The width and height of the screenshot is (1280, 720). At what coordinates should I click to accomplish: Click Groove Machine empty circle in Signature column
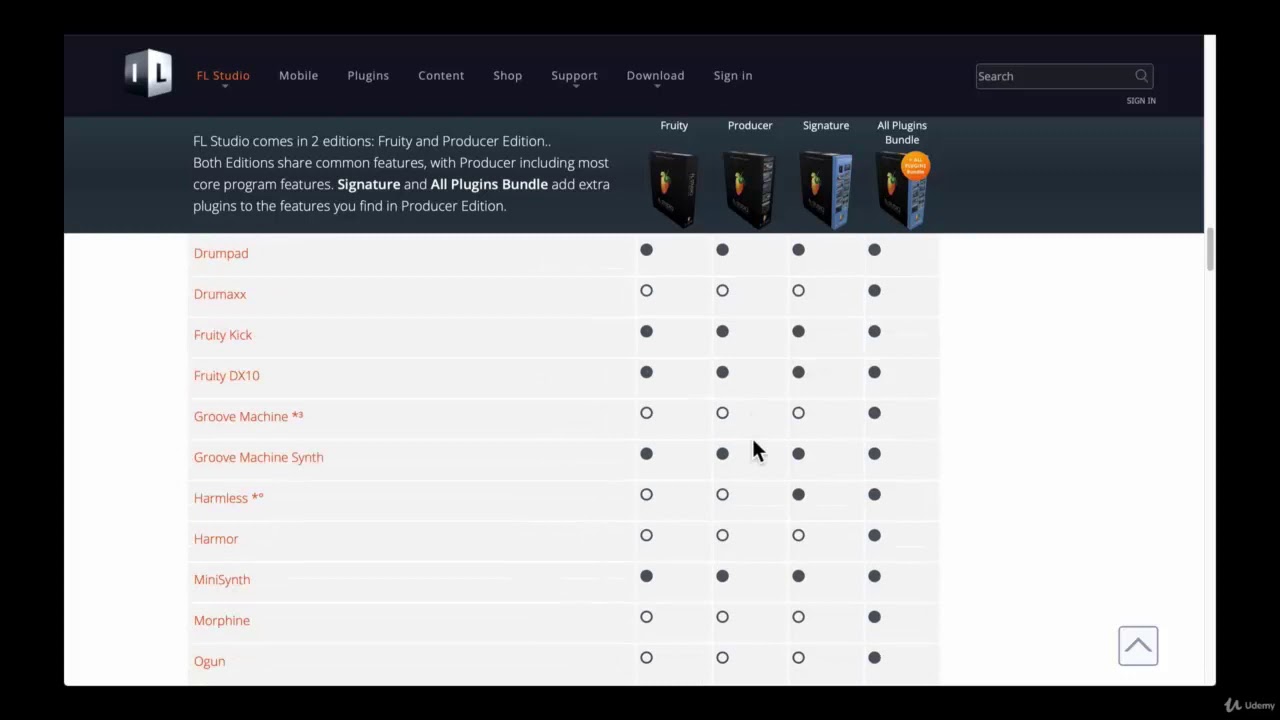[x=798, y=413]
